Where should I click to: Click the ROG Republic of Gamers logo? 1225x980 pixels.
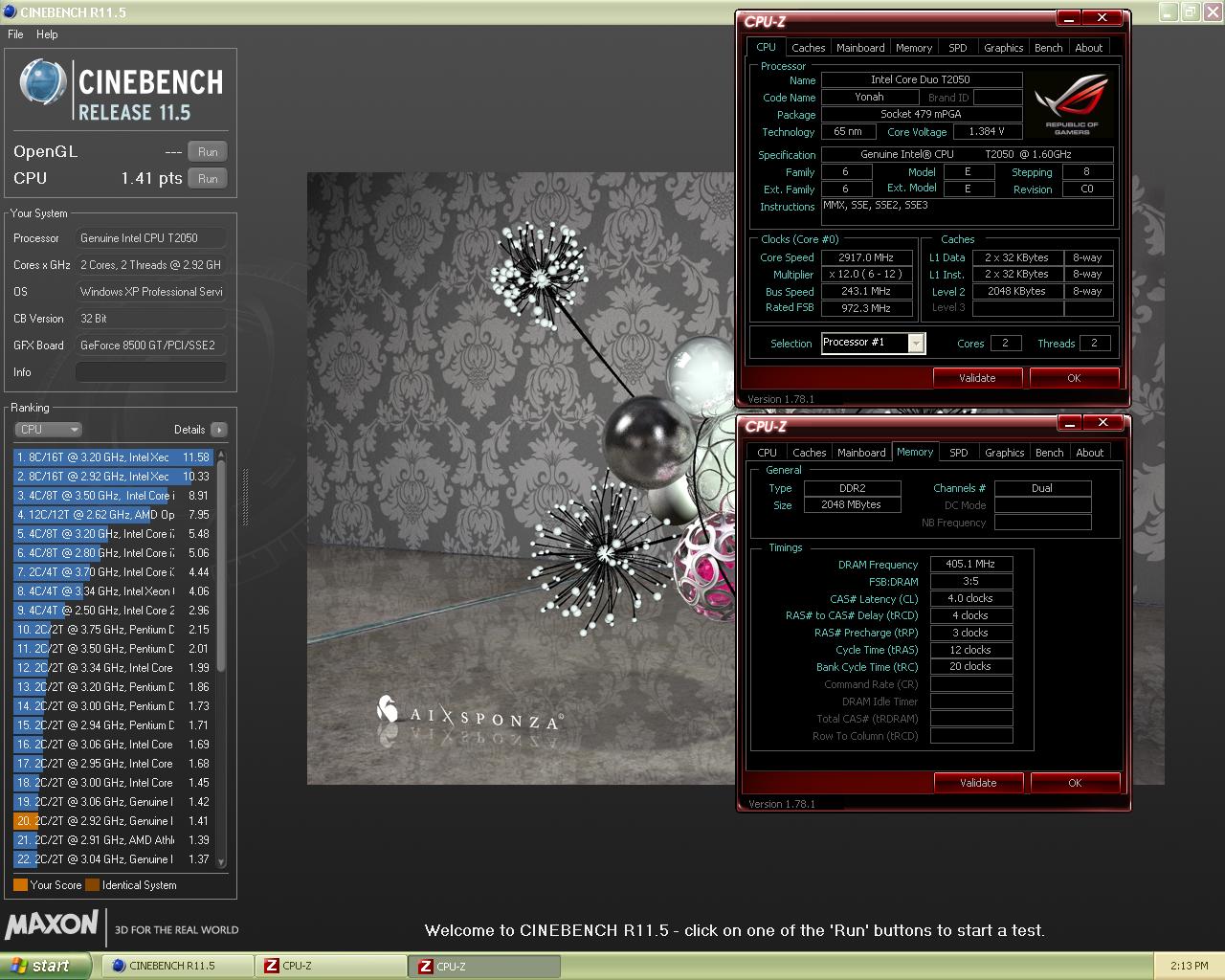1071,103
